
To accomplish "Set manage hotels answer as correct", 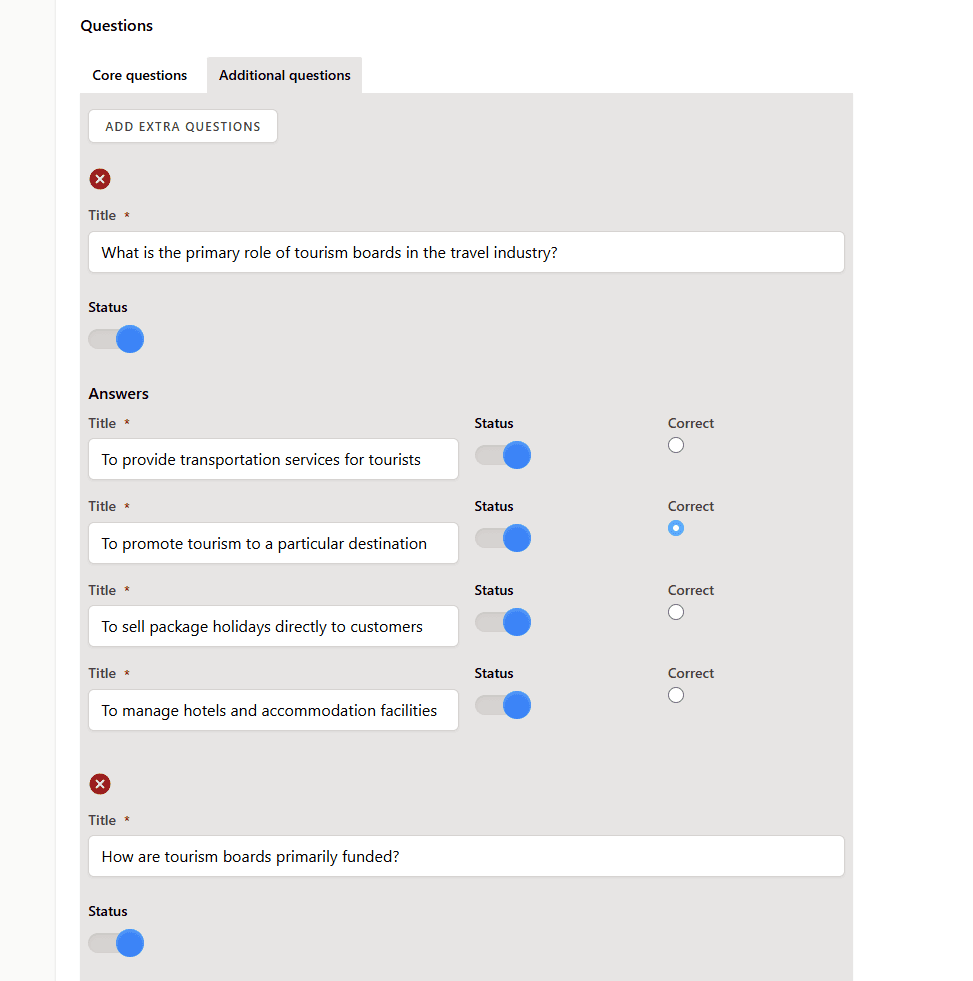I will click(x=675, y=695).
